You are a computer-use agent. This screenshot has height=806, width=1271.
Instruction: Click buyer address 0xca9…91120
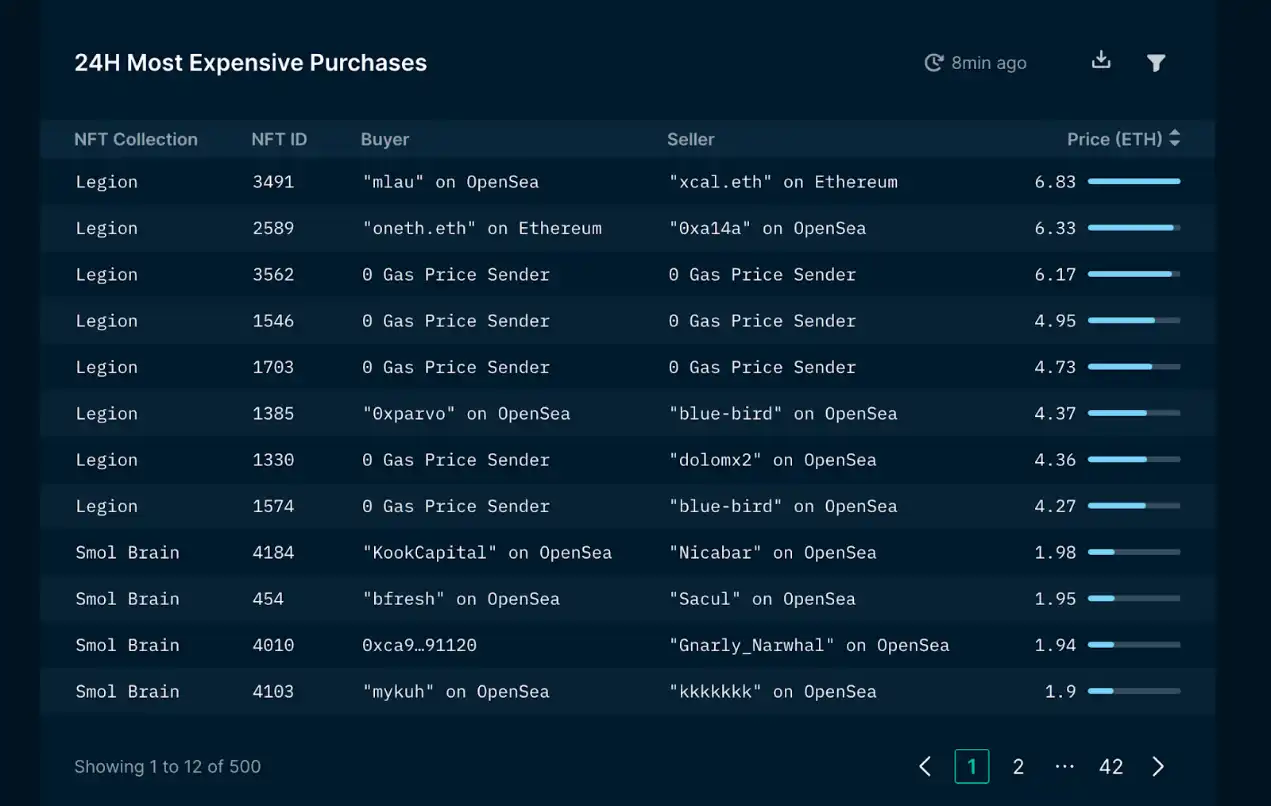coord(419,645)
